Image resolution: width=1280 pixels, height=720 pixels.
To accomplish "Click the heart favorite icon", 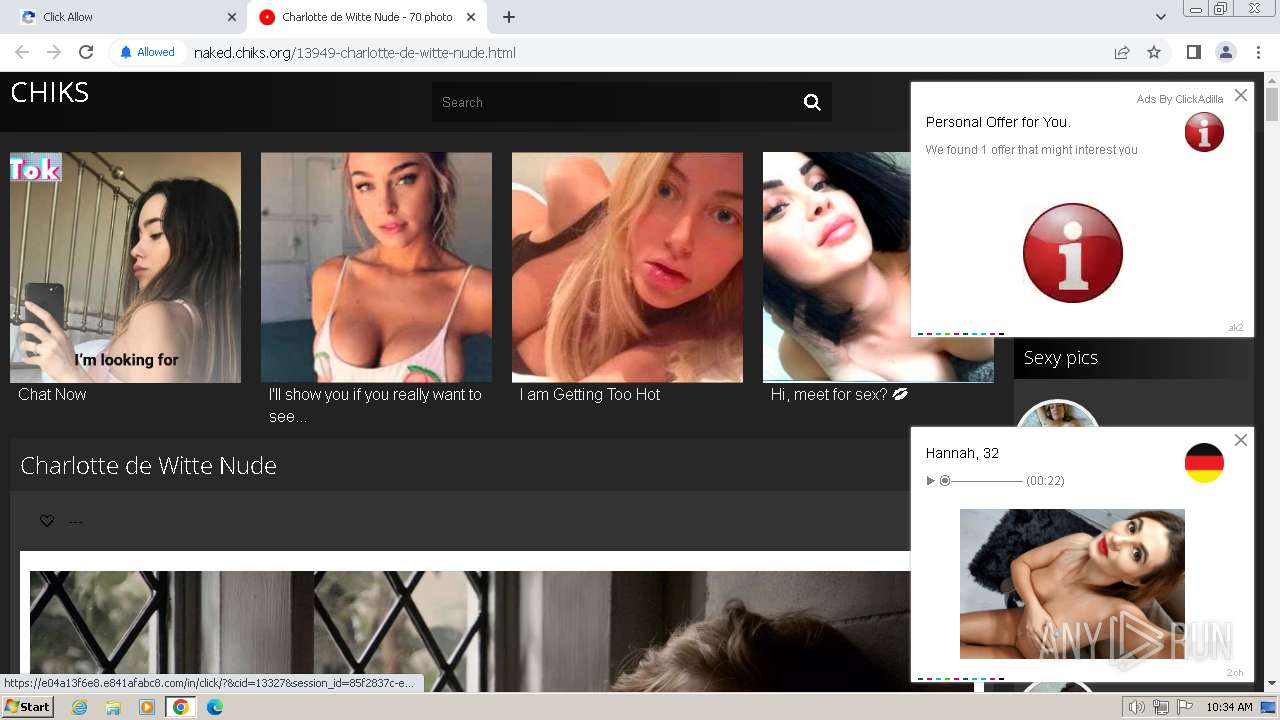I will 46,521.
